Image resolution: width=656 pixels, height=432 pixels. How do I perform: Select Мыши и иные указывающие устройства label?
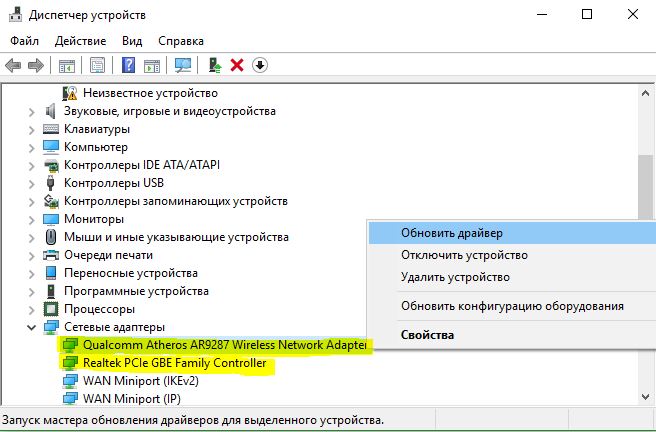(176, 237)
